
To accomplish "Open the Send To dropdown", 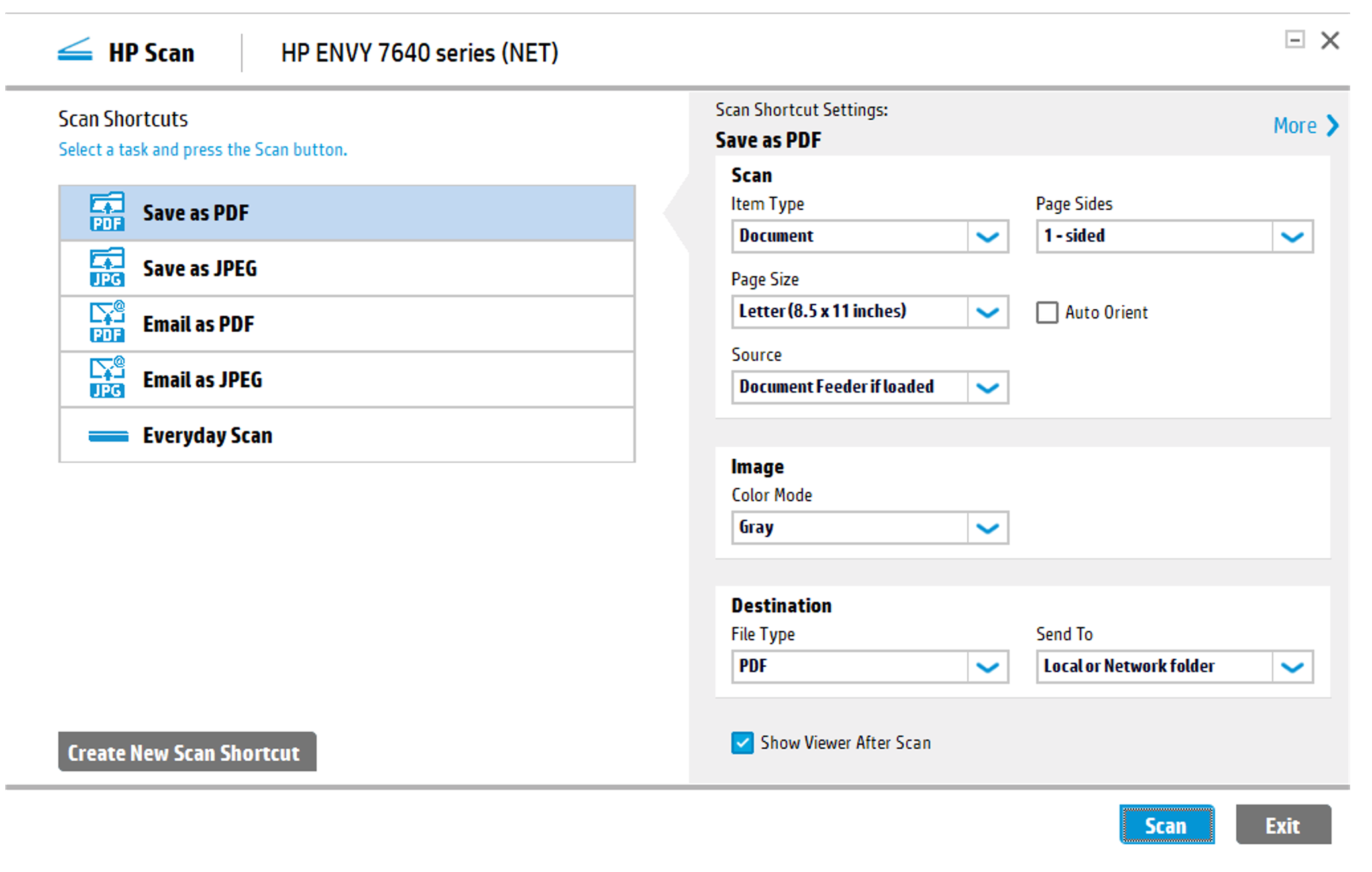I will (x=1175, y=667).
